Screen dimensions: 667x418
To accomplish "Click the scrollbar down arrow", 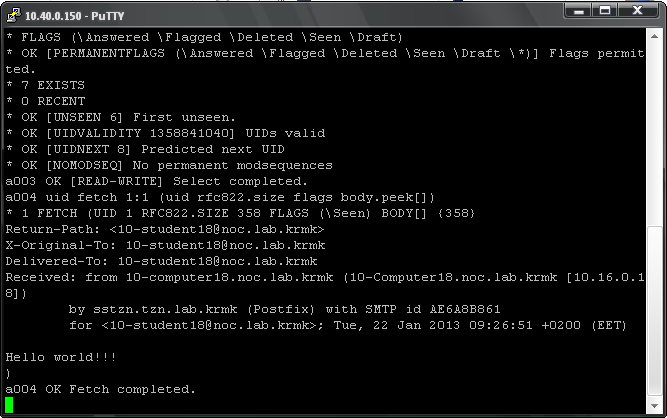I will click(655, 406).
